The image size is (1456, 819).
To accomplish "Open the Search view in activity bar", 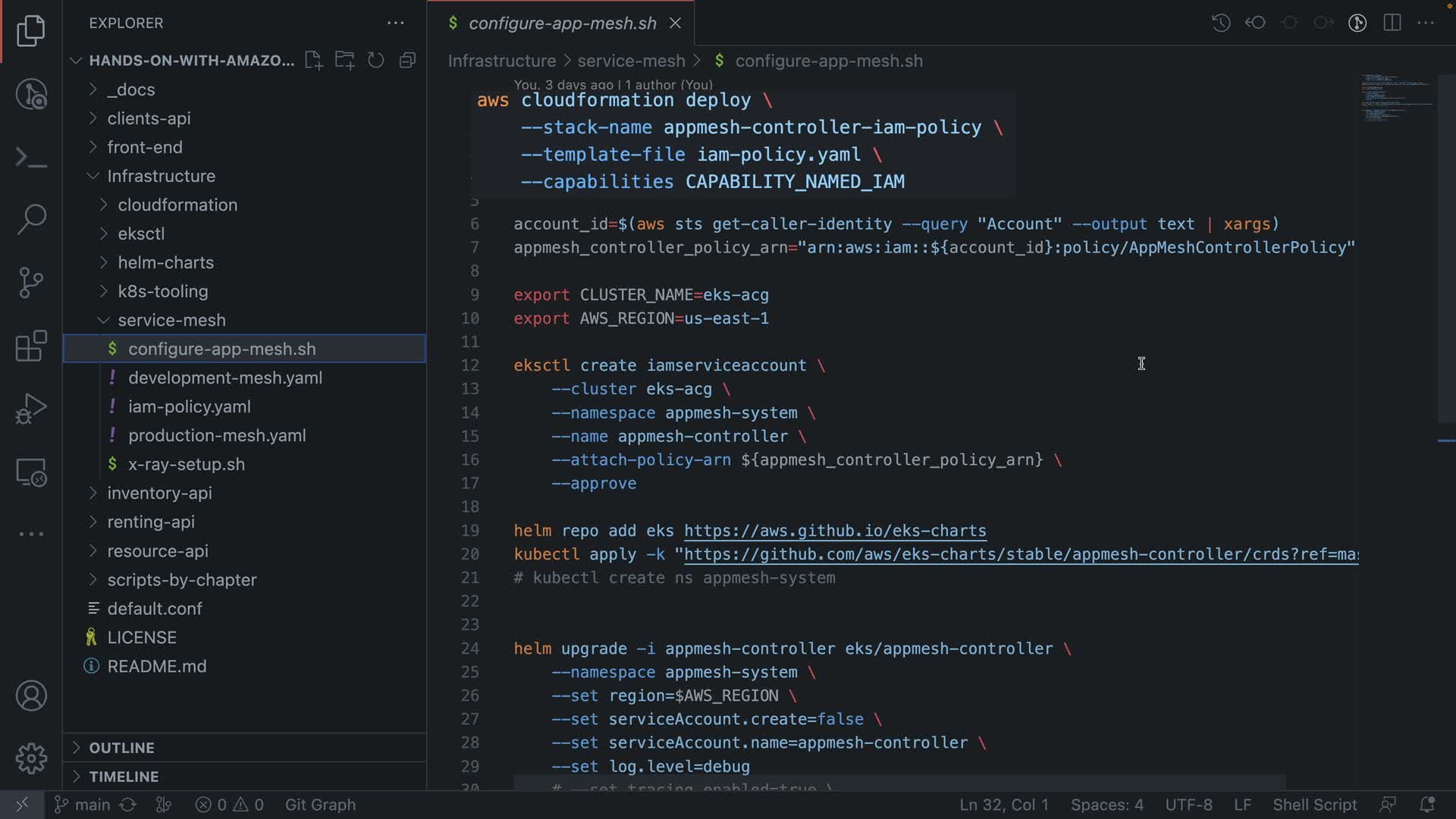I will click(31, 219).
